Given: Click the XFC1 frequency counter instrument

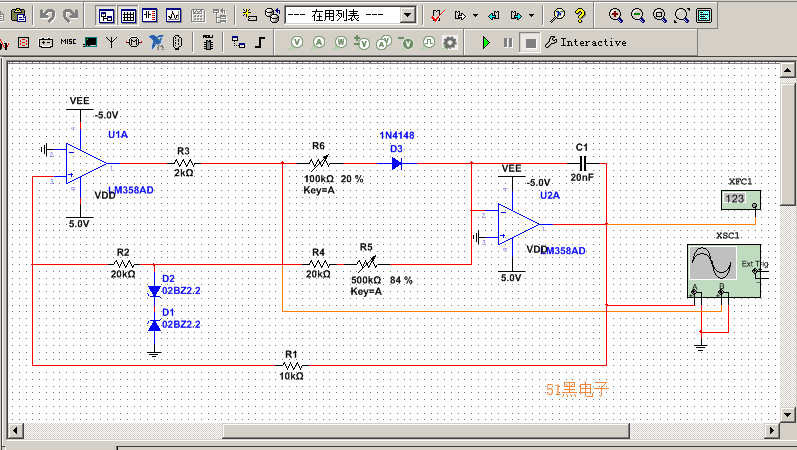Looking at the screenshot, I should click(x=741, y=200).
